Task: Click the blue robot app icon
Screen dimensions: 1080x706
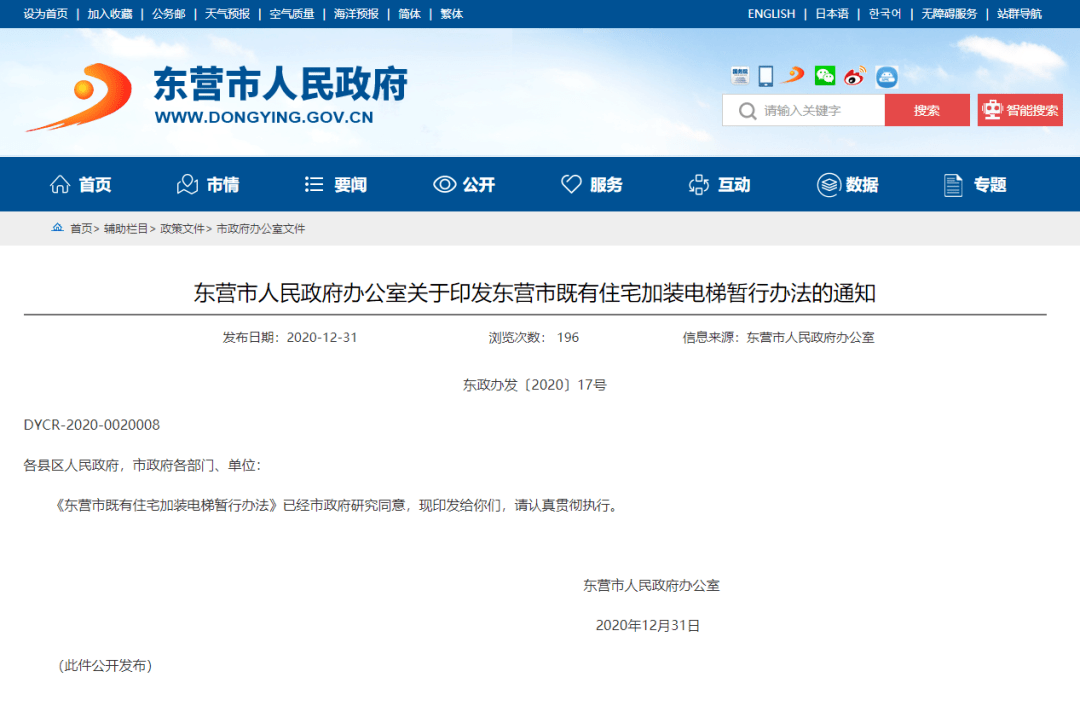Action: [x=886, y=76]
